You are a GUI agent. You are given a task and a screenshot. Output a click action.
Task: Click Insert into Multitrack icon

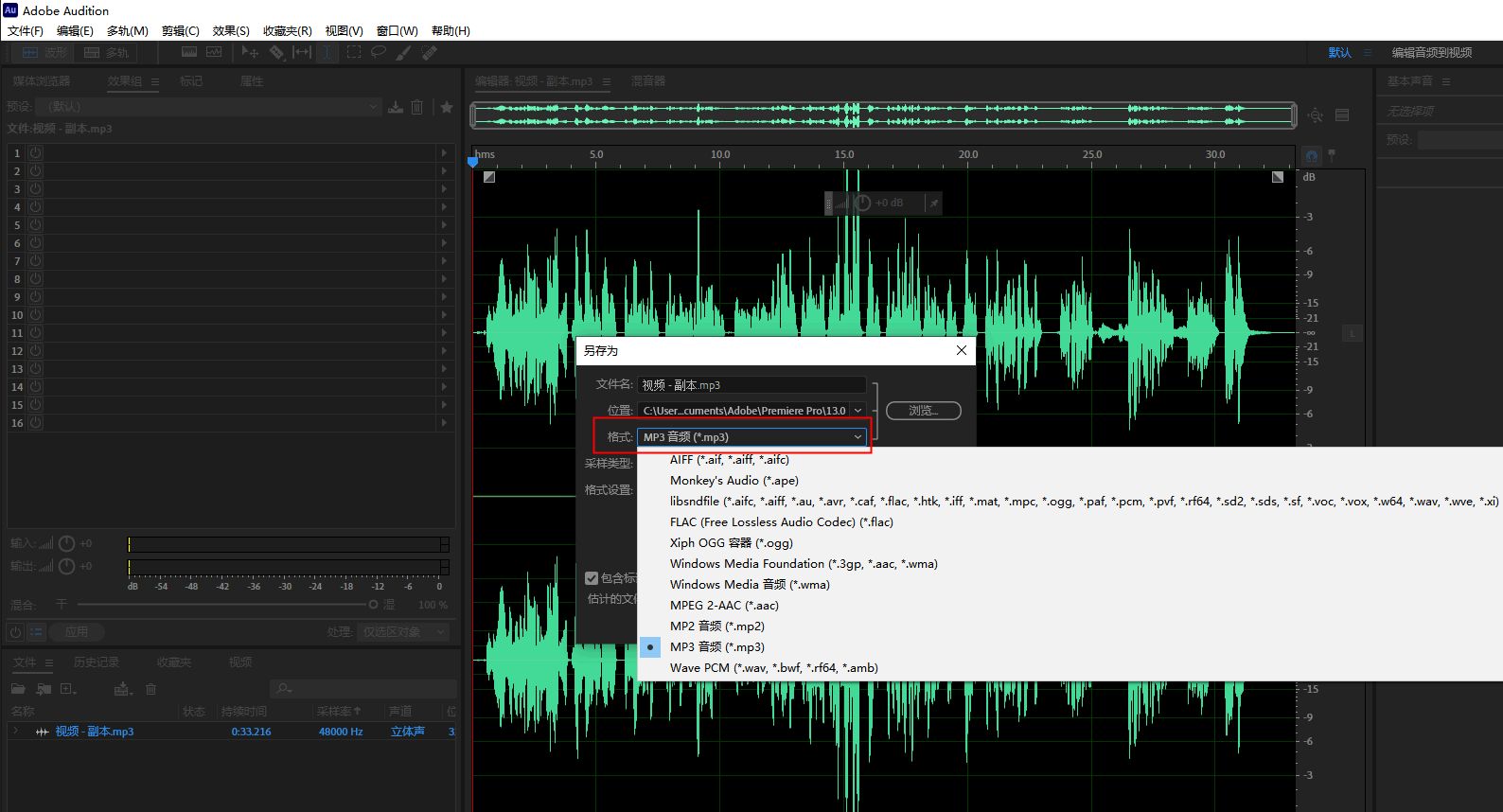[123, 689]
